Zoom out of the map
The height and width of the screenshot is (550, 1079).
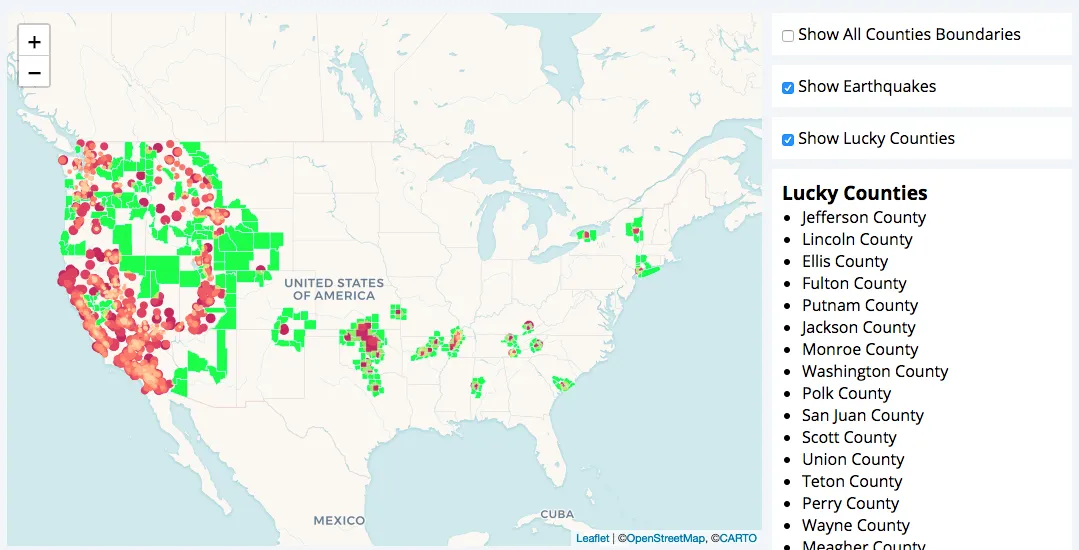pos(34,72)
